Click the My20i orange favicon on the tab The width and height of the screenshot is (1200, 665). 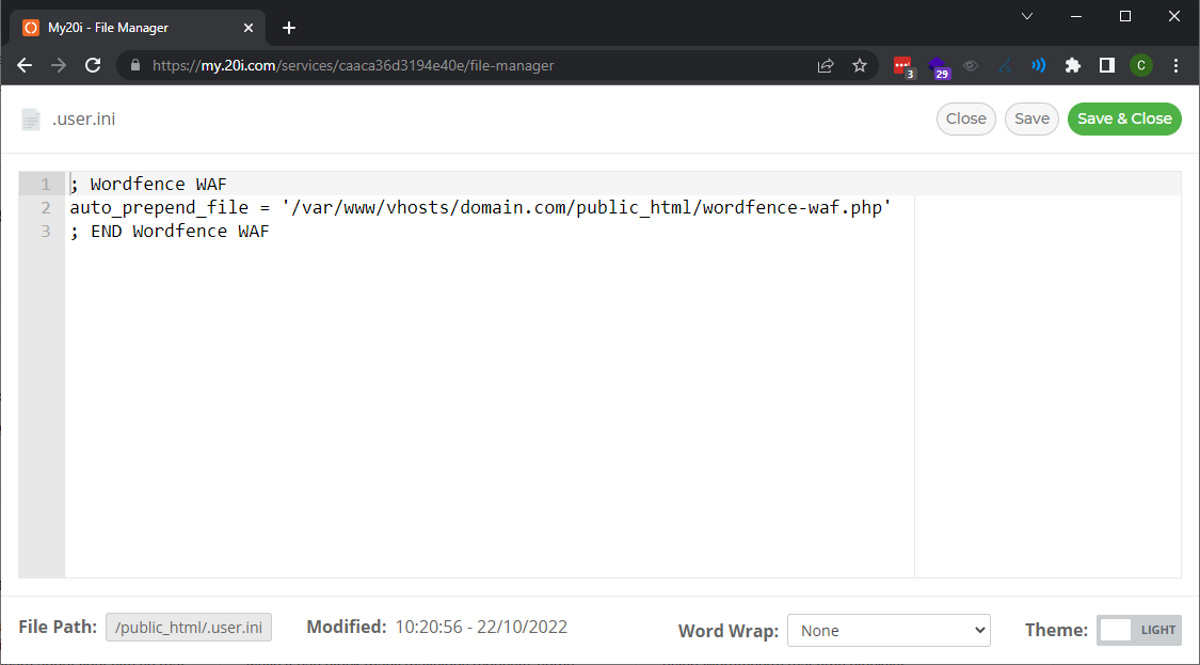31,28
